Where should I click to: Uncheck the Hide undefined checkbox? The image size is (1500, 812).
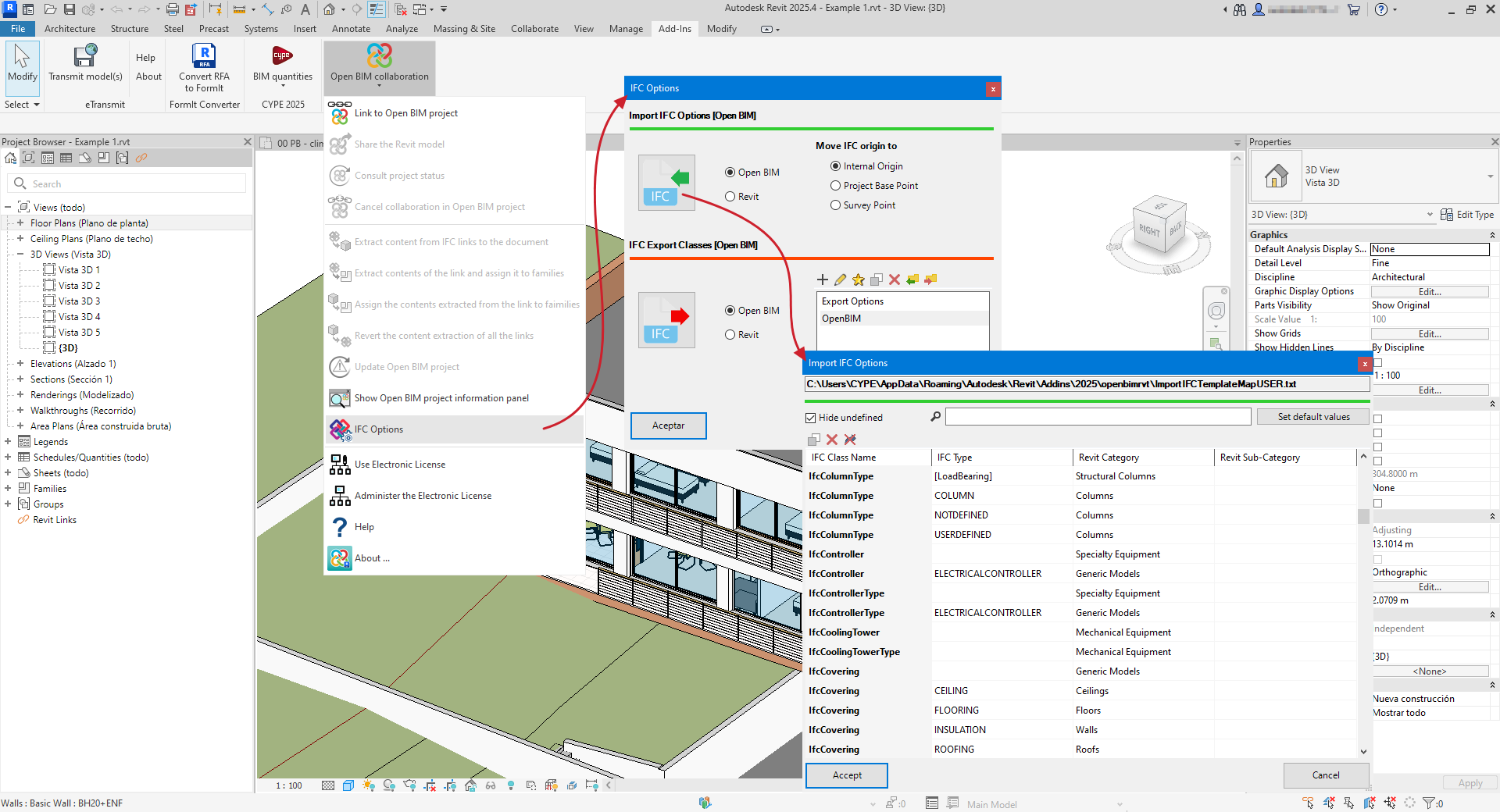(x=811, y=418)
